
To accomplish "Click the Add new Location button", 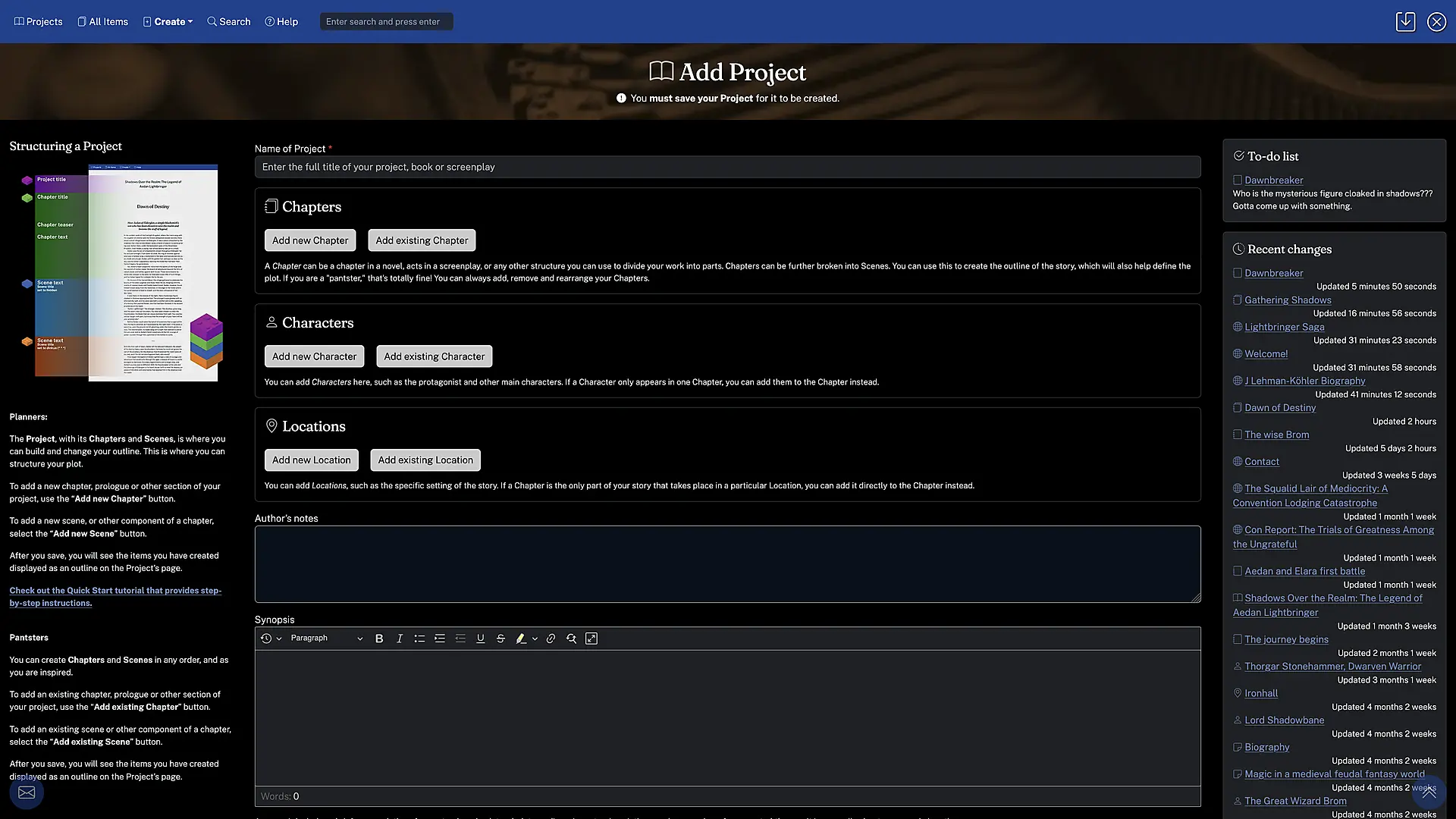I will (312, 460).
